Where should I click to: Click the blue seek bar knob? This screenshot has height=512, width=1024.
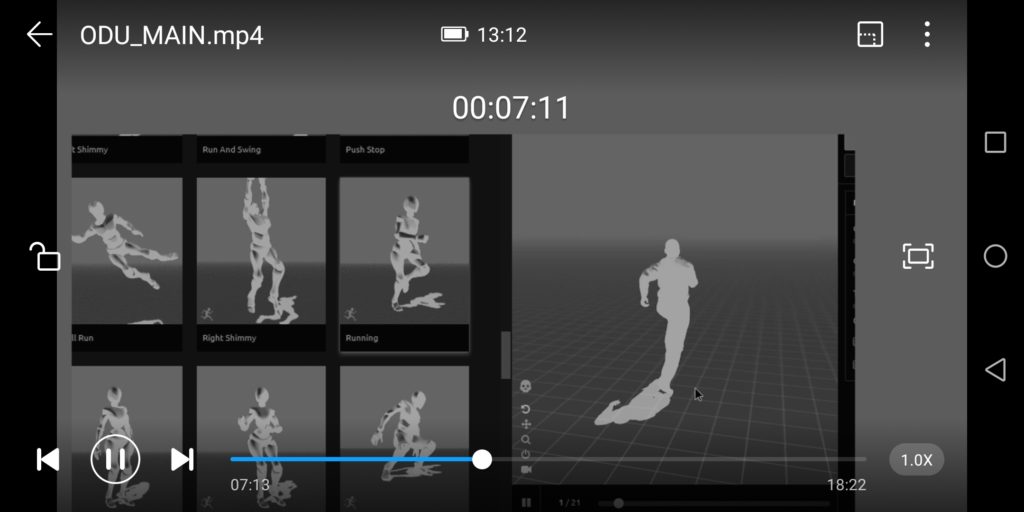pyautogui.click(x=482, y=459)
